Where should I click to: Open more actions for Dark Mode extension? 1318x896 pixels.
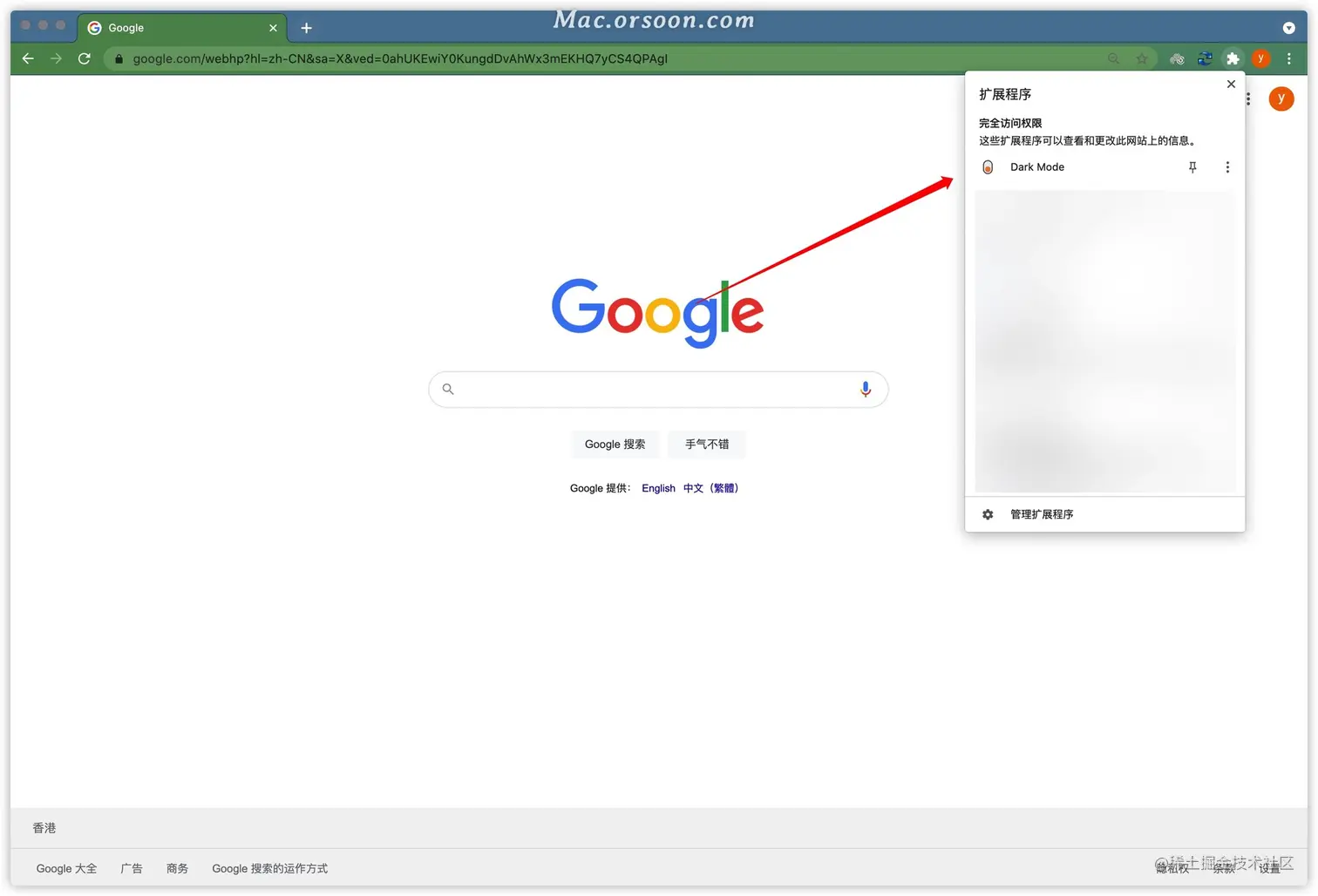[1227, 167]
